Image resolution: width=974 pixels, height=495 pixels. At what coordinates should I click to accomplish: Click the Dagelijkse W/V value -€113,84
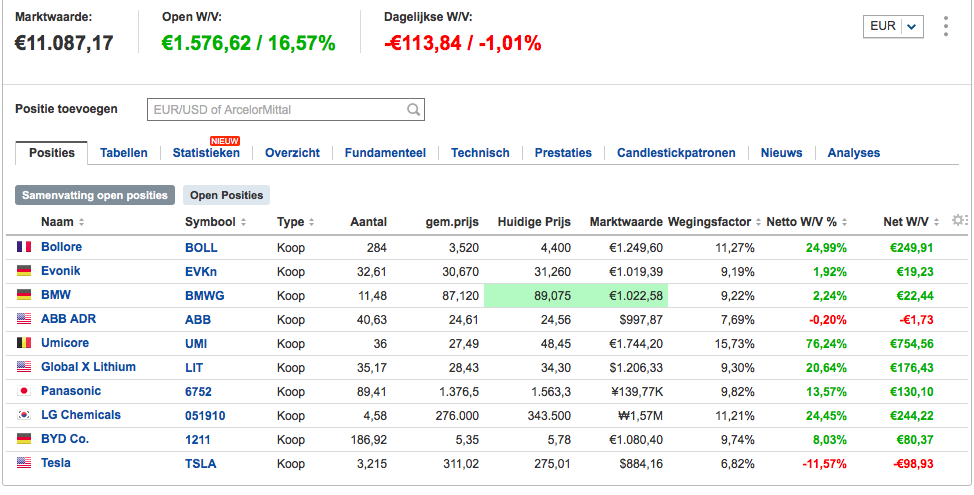(x=426, y=43)
